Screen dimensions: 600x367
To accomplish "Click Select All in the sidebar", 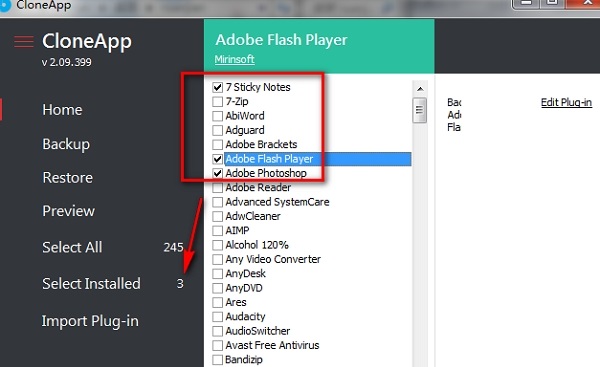I will pyautogui.click(x=72, y=247).
